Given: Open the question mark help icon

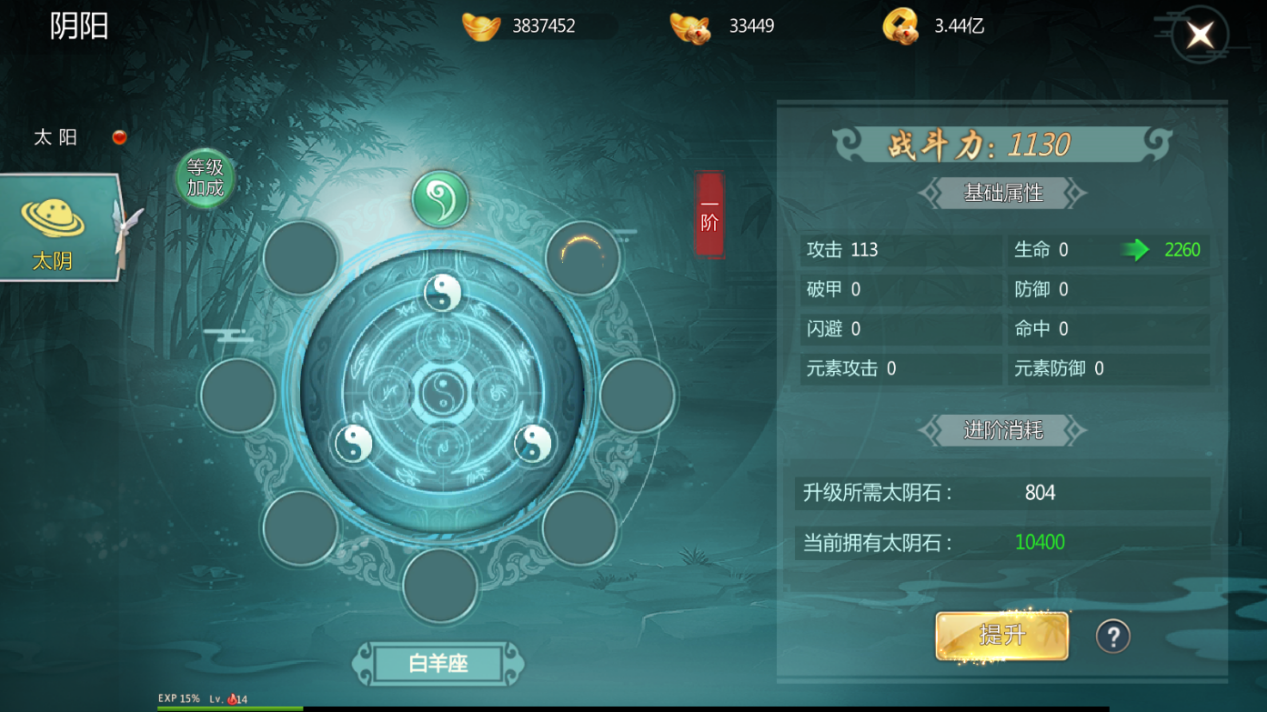Looking at the screenshot, I should [x=1113, y=636].
